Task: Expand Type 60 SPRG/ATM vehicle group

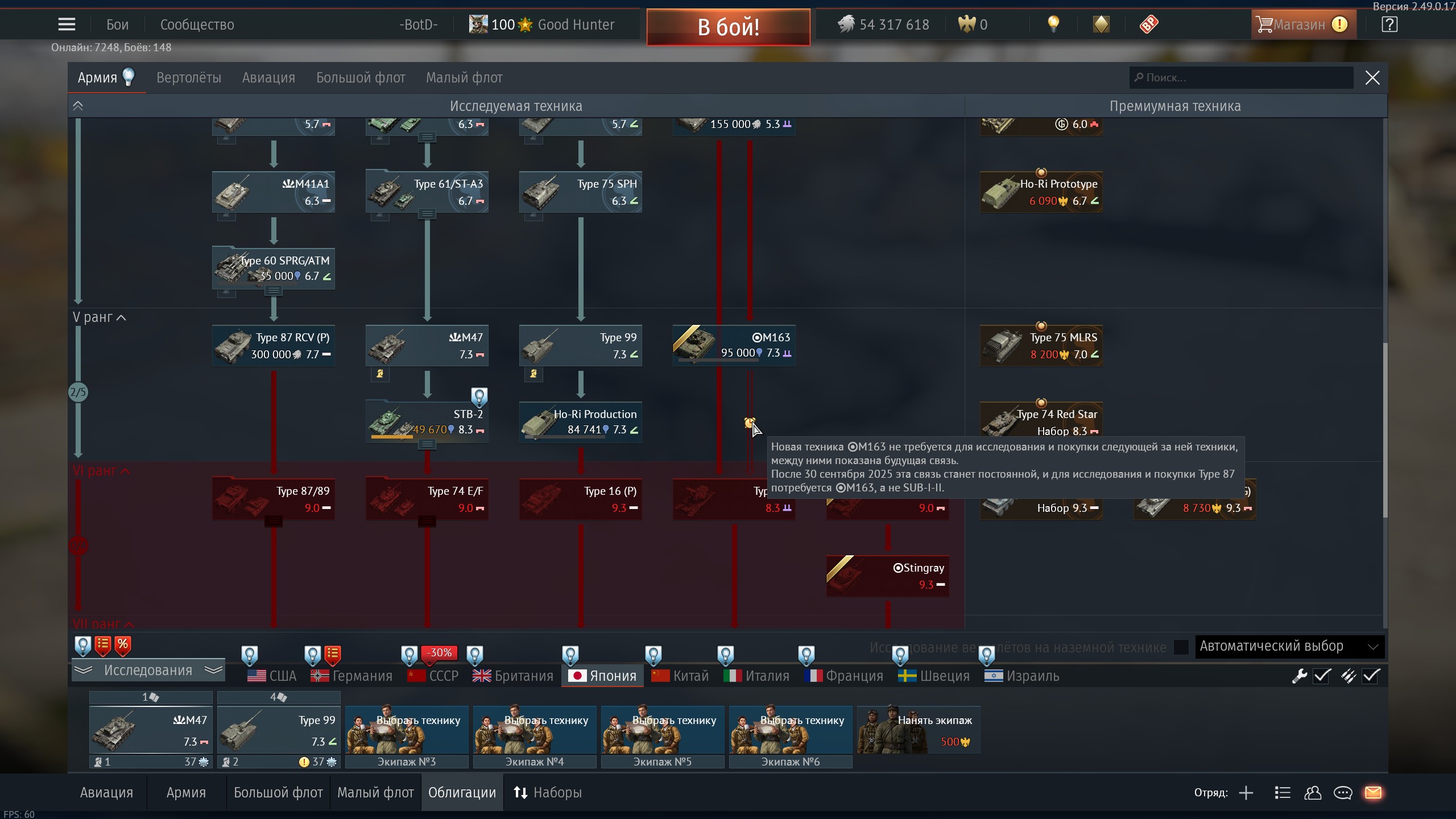Action: 274,291
